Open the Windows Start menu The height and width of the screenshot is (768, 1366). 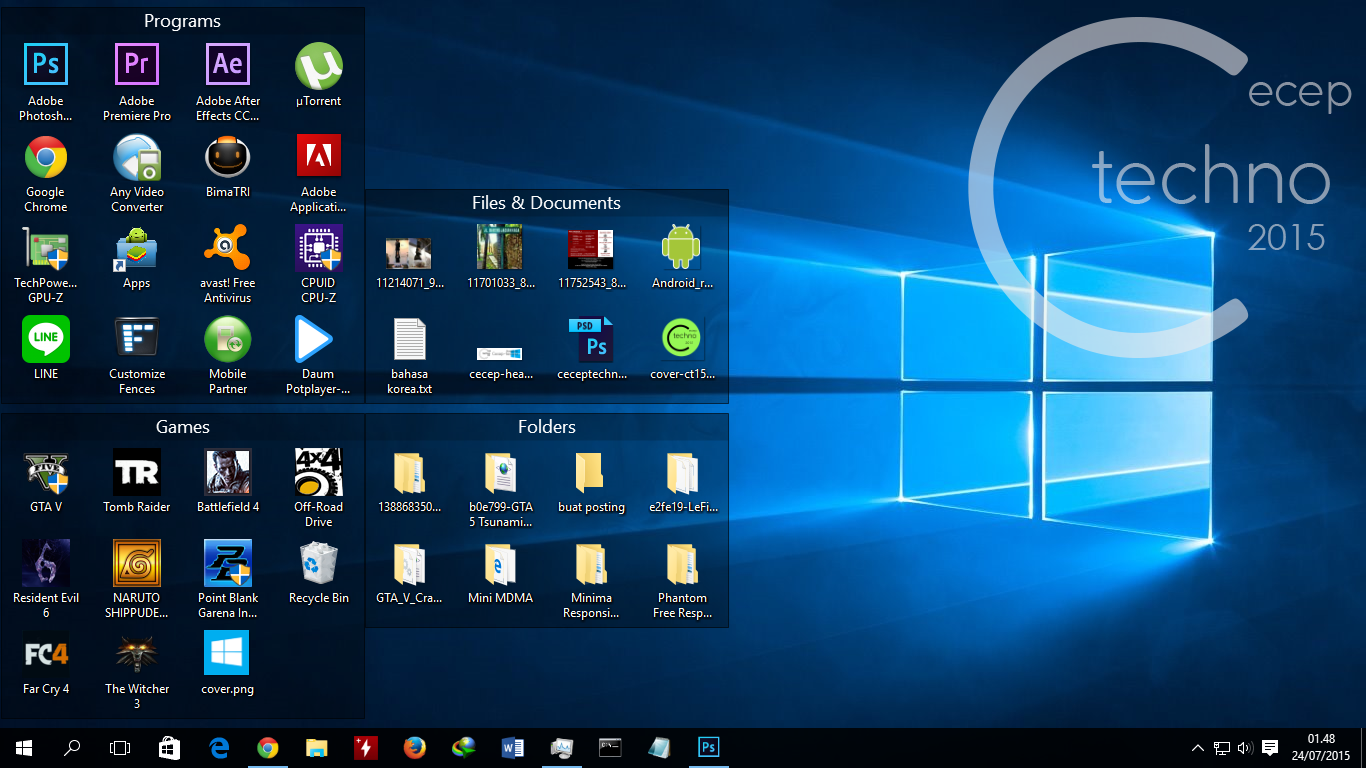[24, 748]
